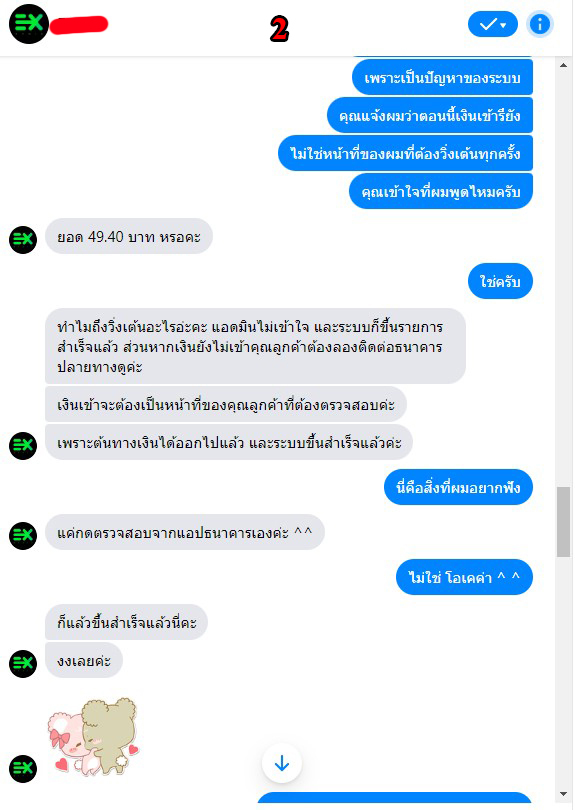The image size is (575, 810).
Task: Jump to latest message with down-arrow button
Action: coord(282,762)
